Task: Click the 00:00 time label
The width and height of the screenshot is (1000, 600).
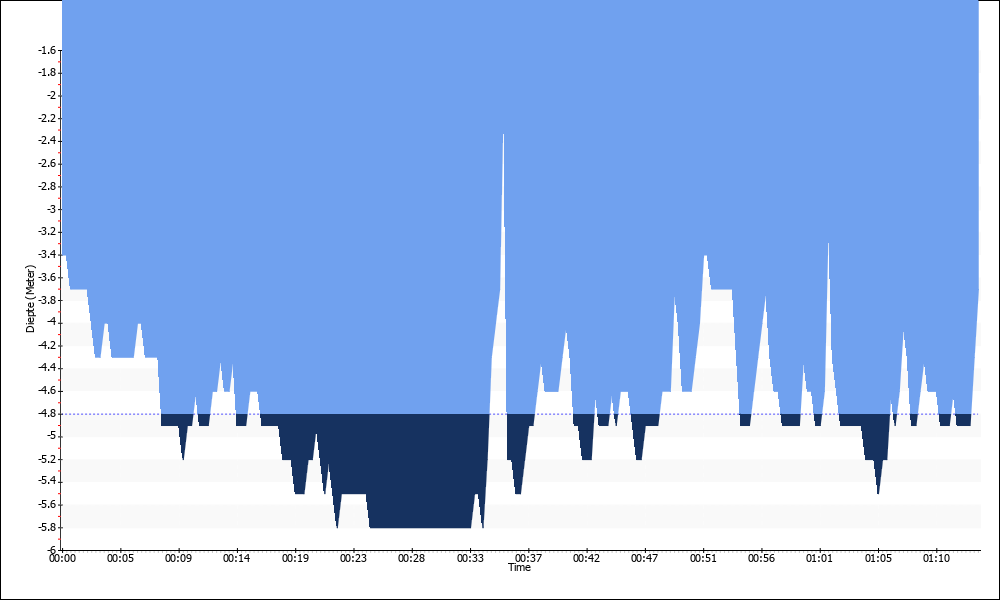Action: click(62, 559)
